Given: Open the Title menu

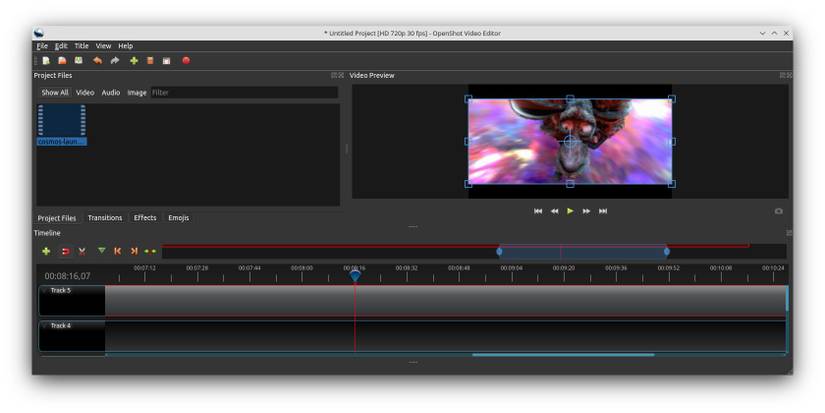Looking at the screenshot, I should (82, 46).
